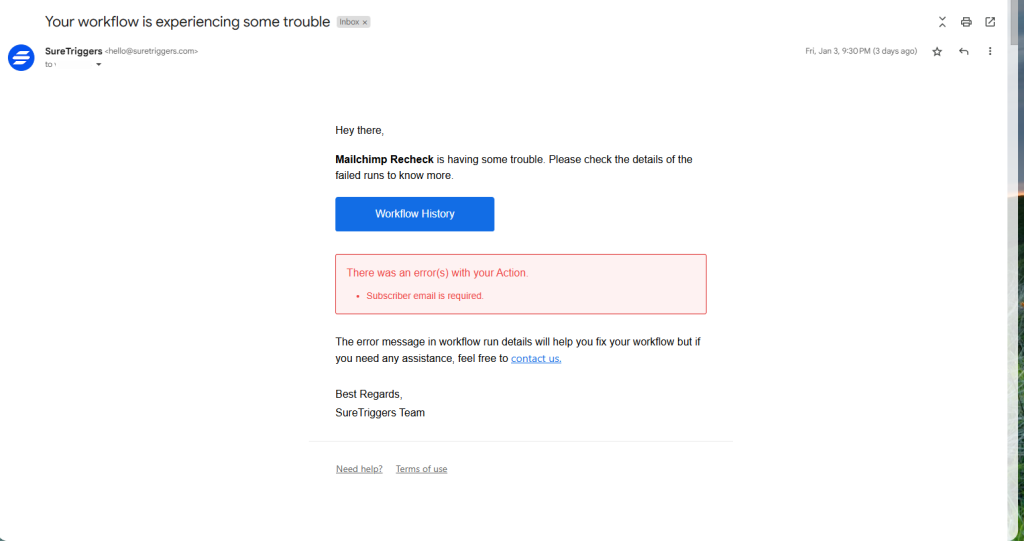Image resolution: width=1024 pixels, height=541 pixels.
Task: Open the three-dot More options menu
Action: [x=990, y=51]
